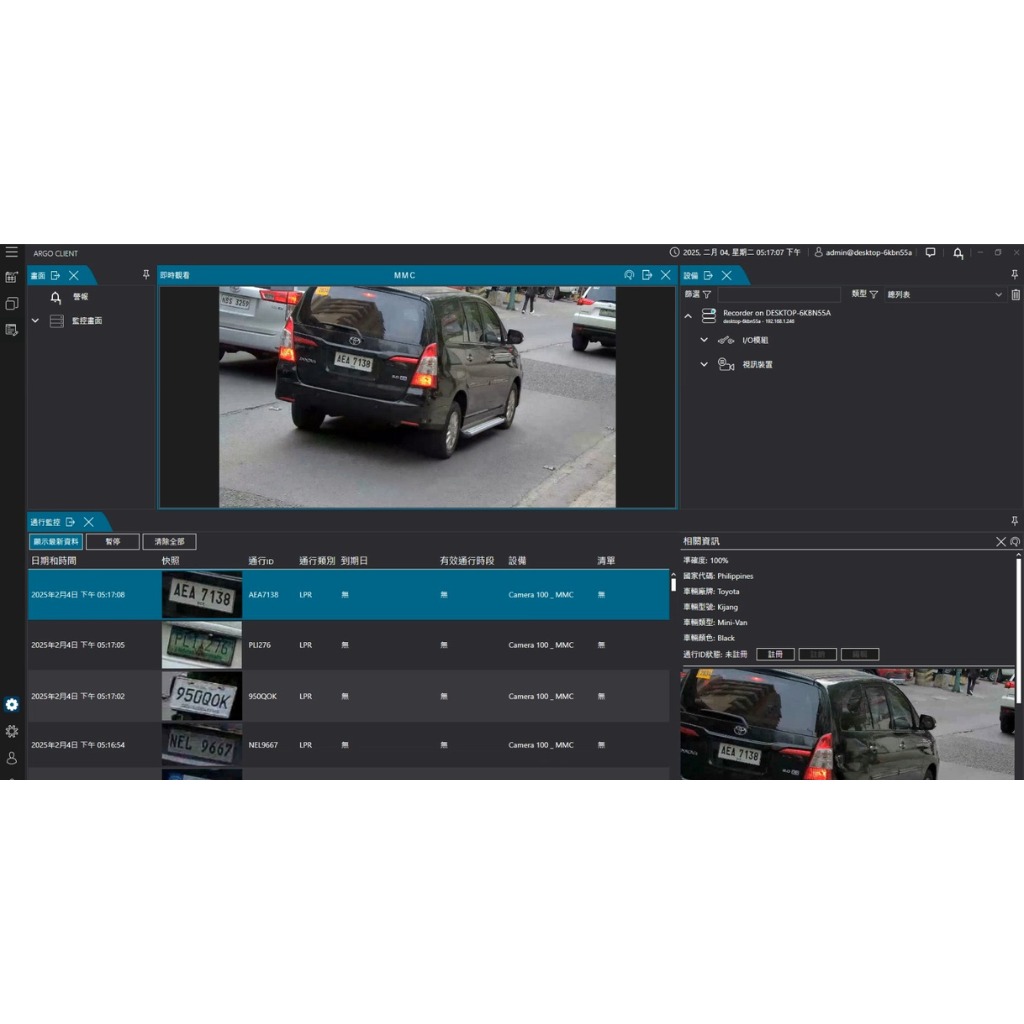Click the 清除全部 button
The image size is (1024, 1024).
click(x=169, y=542)
